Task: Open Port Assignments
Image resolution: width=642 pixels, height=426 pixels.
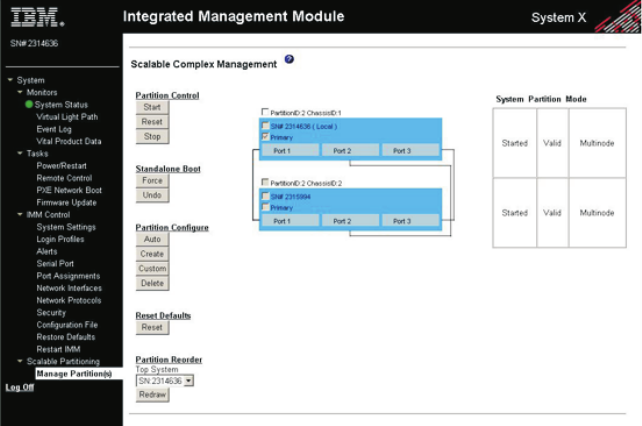Action: [68, 276]
